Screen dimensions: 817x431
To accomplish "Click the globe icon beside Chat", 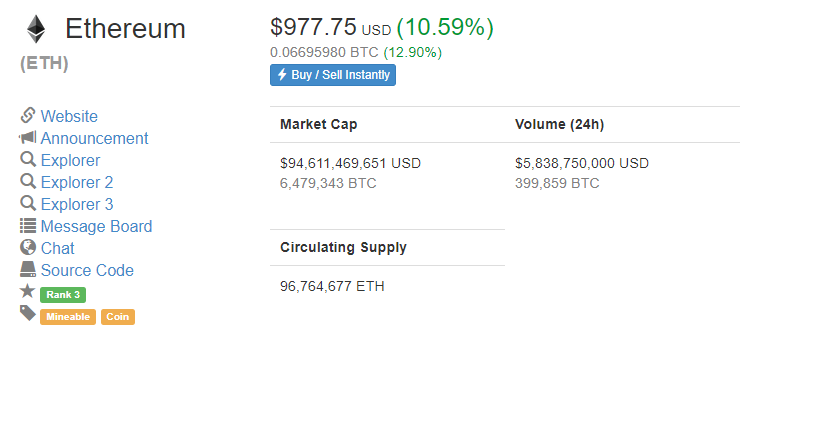I will coord(28,247).
